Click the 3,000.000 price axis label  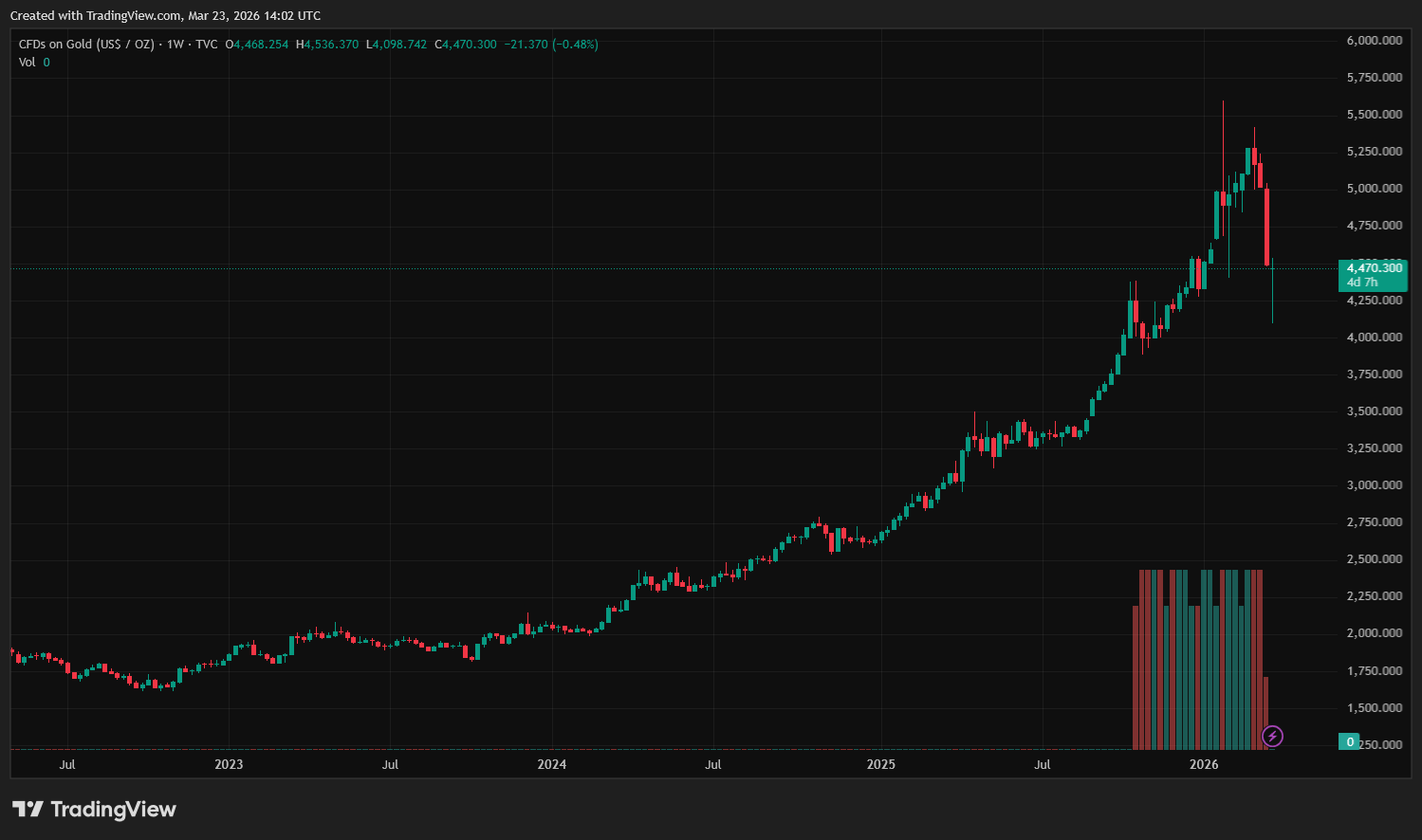tap(1374, 485)
